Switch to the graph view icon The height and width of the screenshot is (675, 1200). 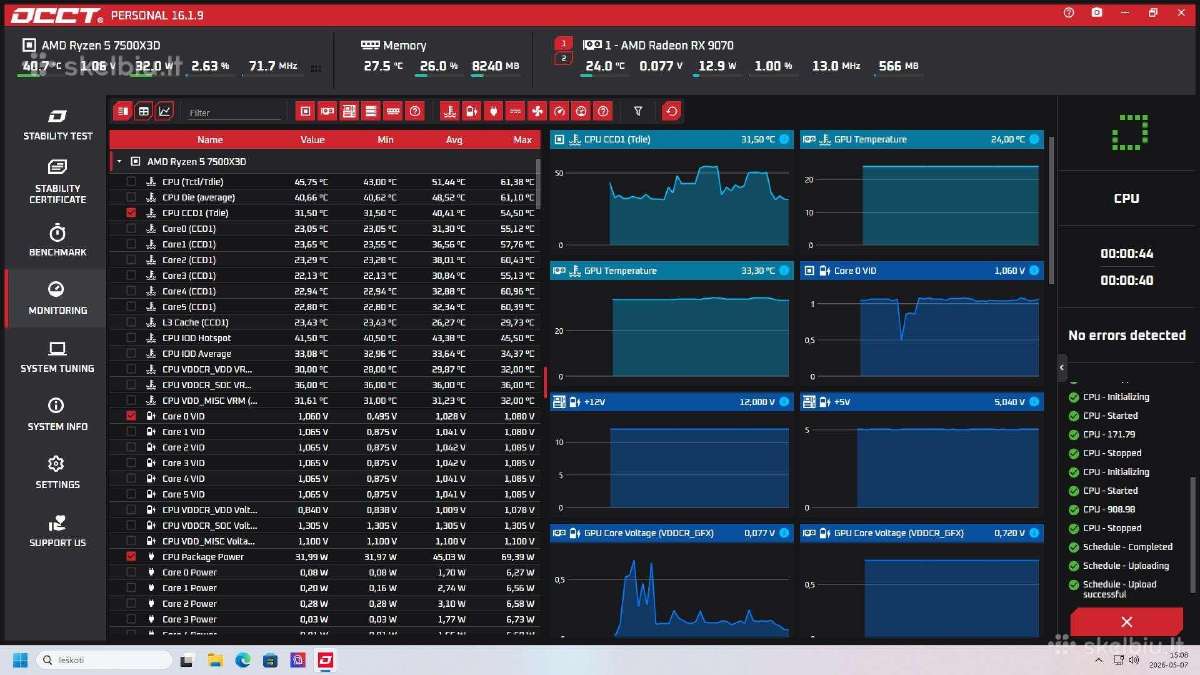pyautogui.click(x=165, y=111)
